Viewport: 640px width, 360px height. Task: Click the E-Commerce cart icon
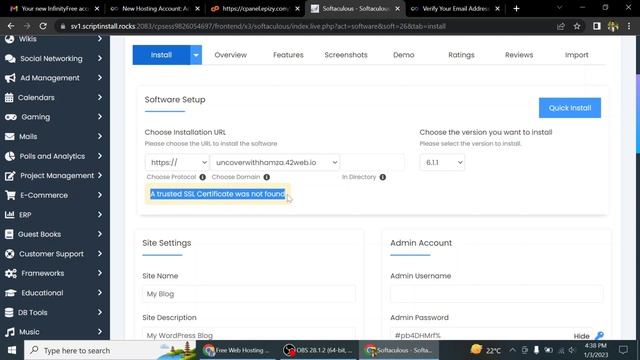(x=10, y=195)
